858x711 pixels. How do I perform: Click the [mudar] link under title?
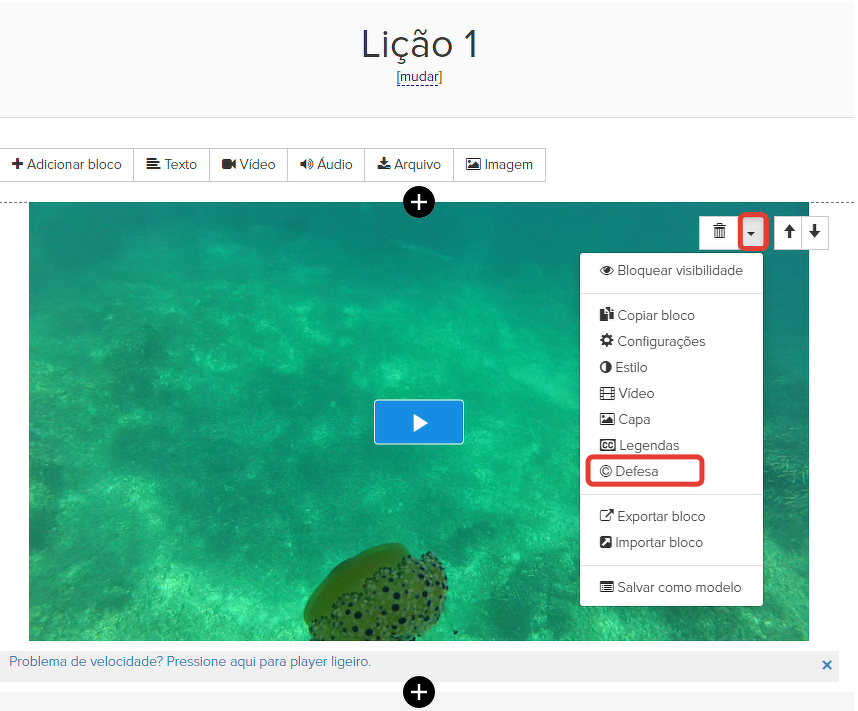419,77
